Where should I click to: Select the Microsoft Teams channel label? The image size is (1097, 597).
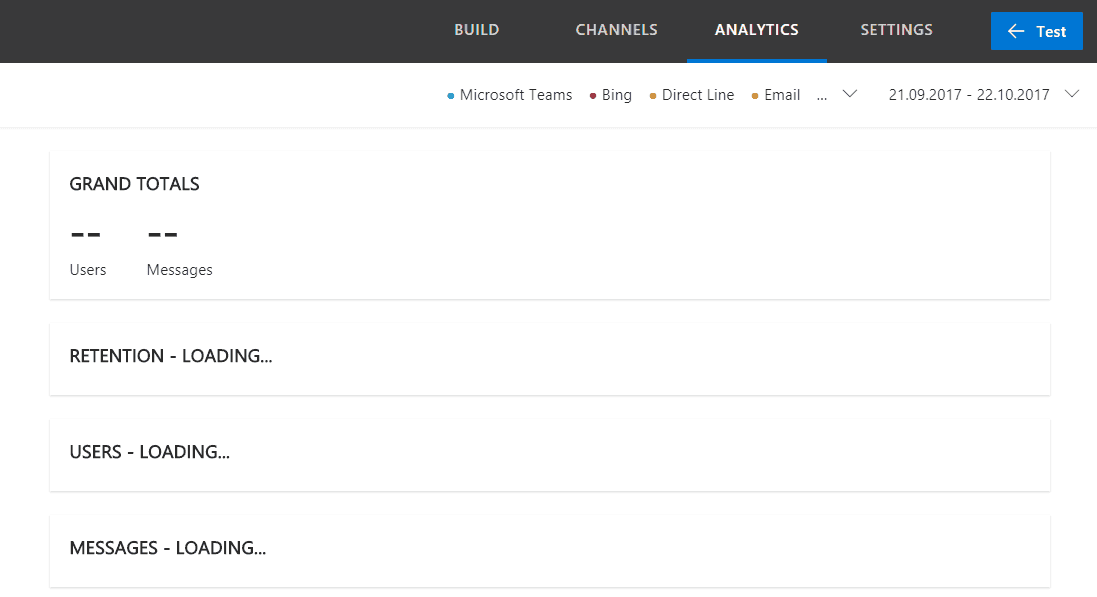[516, 95]
